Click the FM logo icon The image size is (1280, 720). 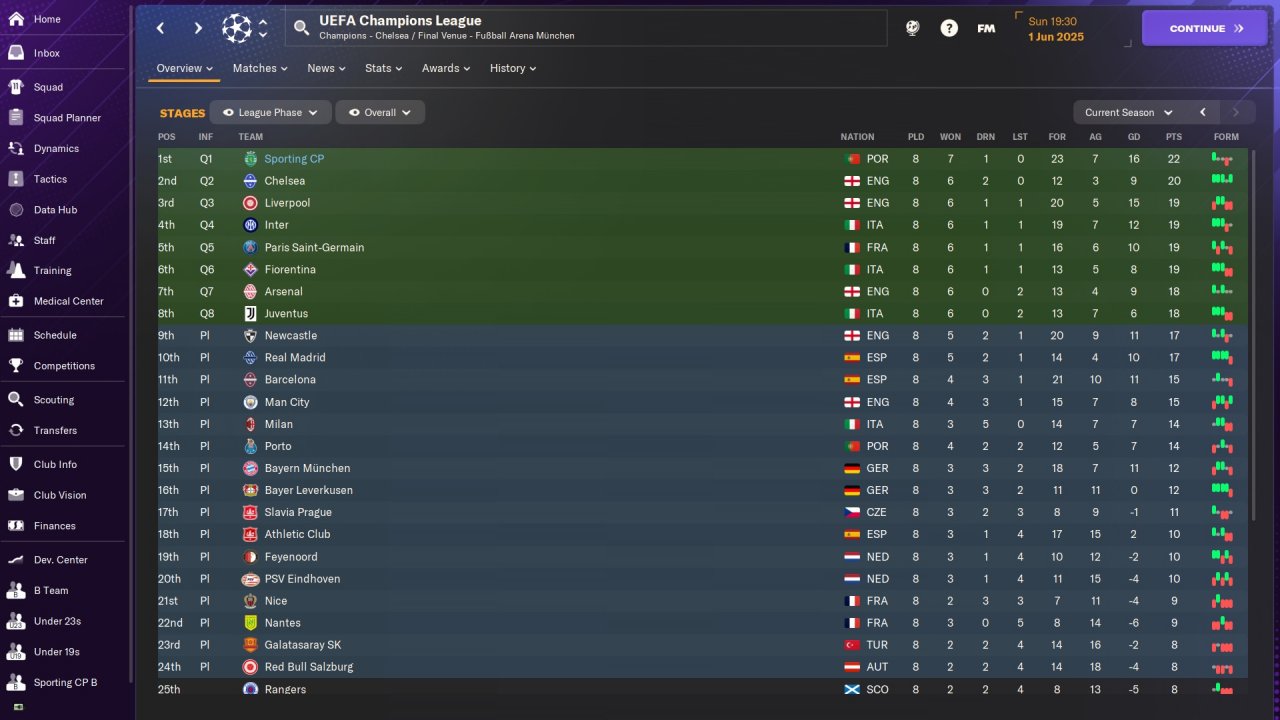986,28
